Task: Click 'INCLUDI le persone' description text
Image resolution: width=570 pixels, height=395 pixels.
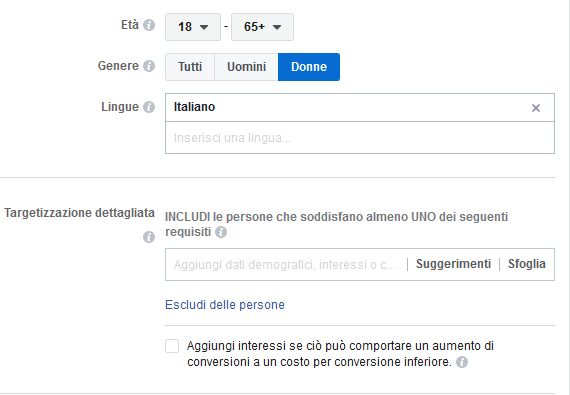Action: coord(337,224)
